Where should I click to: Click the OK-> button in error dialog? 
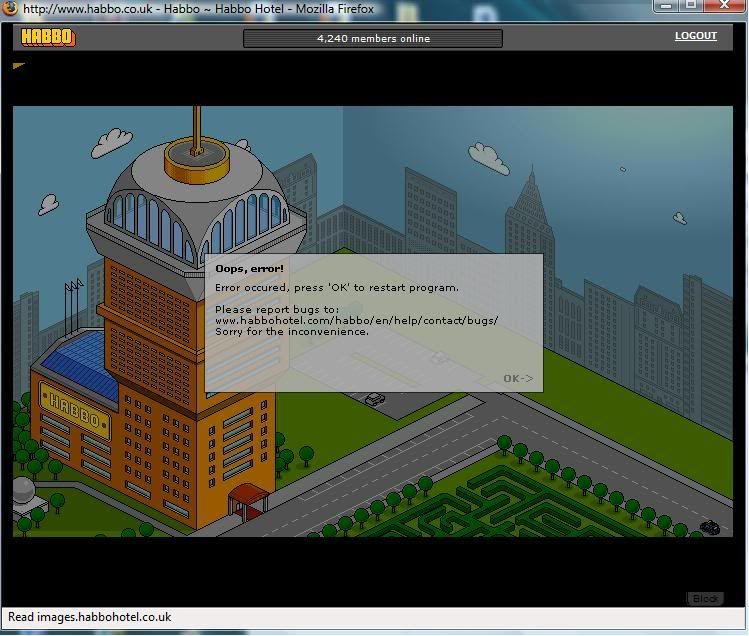click(x=518, y=378)
